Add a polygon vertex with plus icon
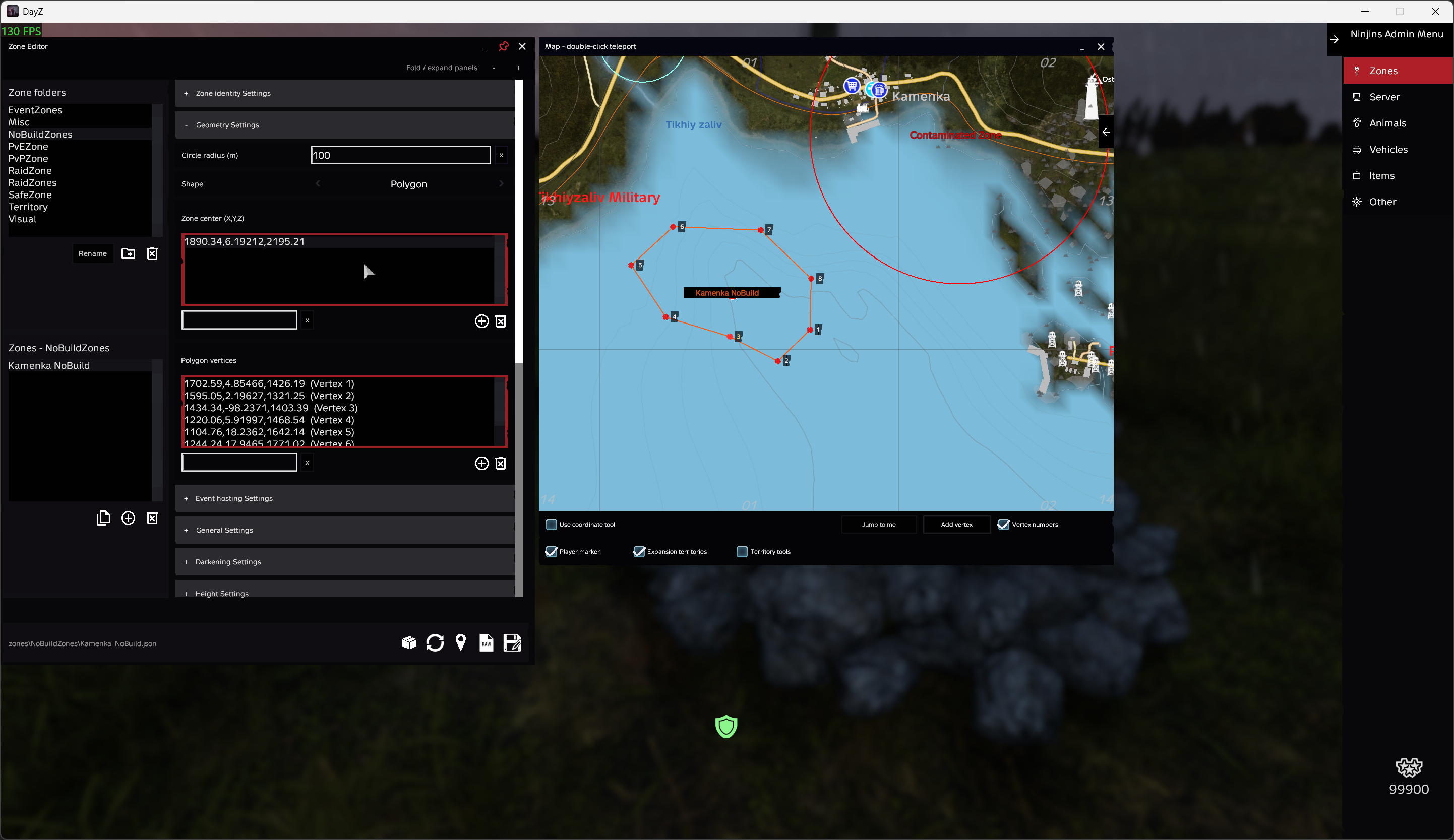The width and height of the screenshot is (1454, 840). pos(482,464)
